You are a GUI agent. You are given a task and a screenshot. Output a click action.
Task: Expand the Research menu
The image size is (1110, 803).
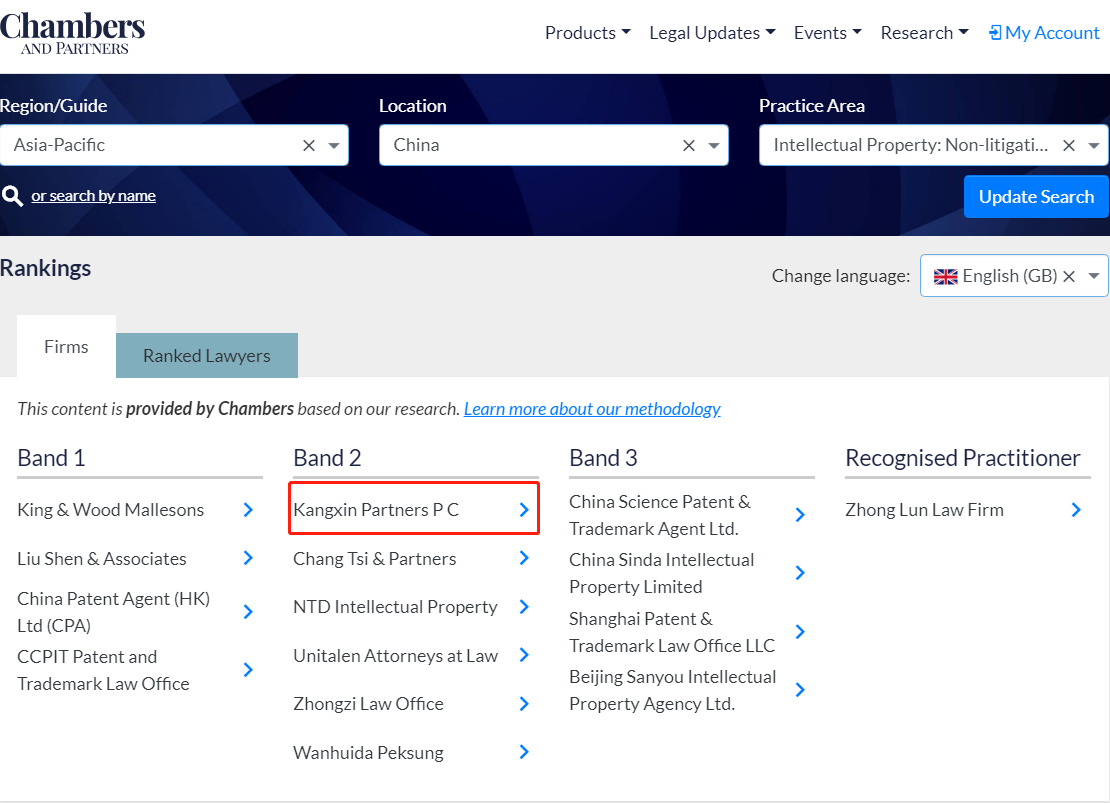tap(925, 33)
